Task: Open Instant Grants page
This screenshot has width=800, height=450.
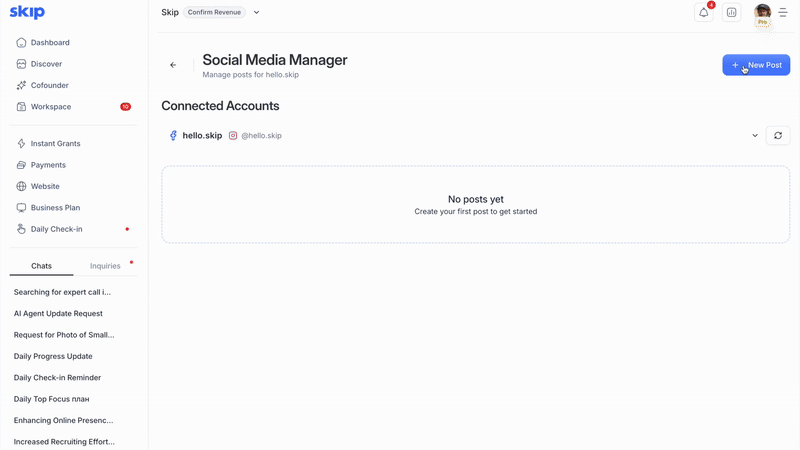Action: (55, 144)
